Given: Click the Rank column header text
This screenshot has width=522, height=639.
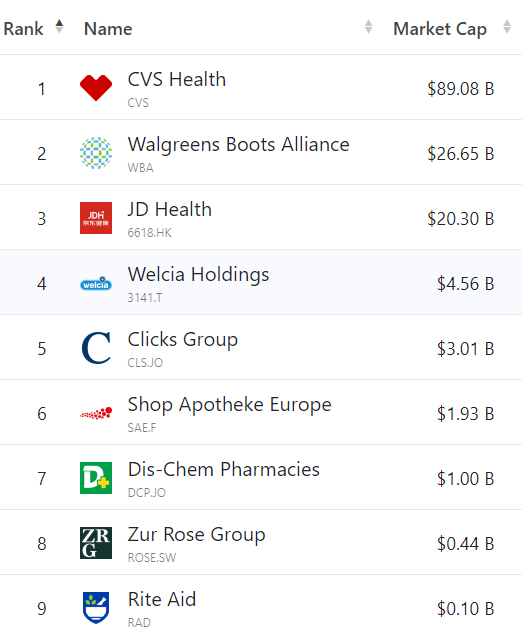Looking at the screenshot, I should [23, 29].
